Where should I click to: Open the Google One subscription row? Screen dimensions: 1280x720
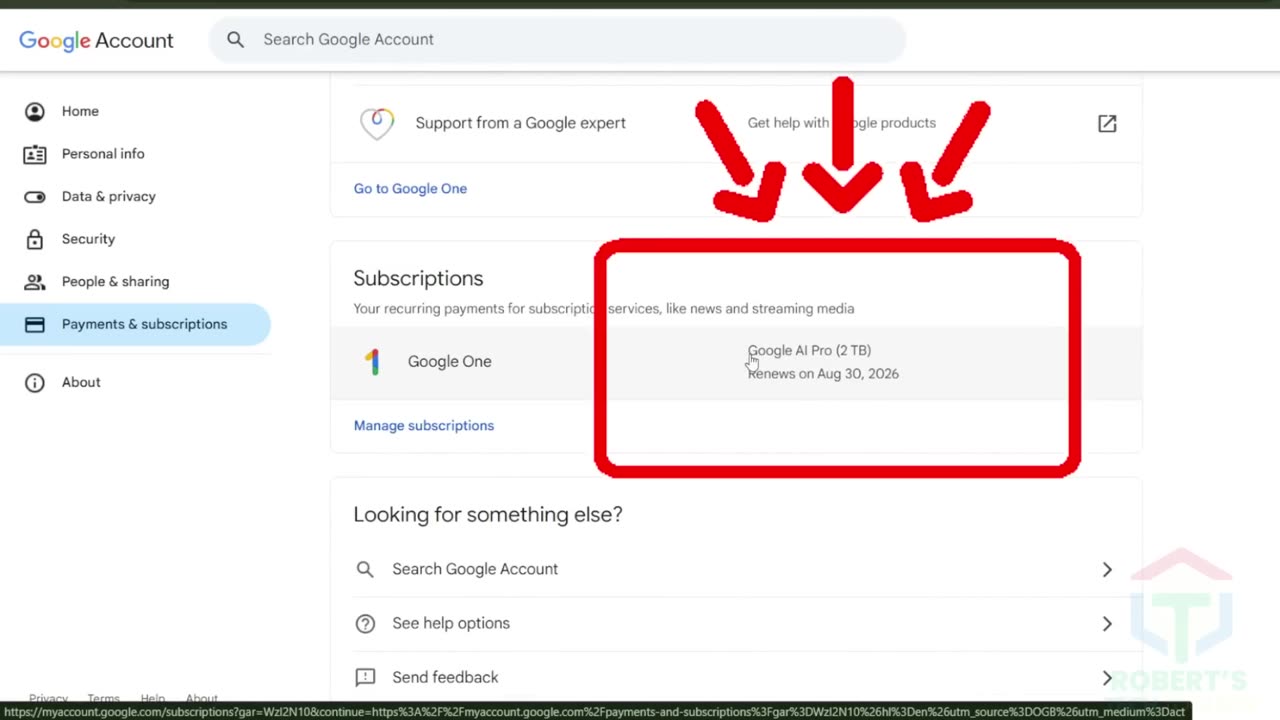tap(736, 362)
